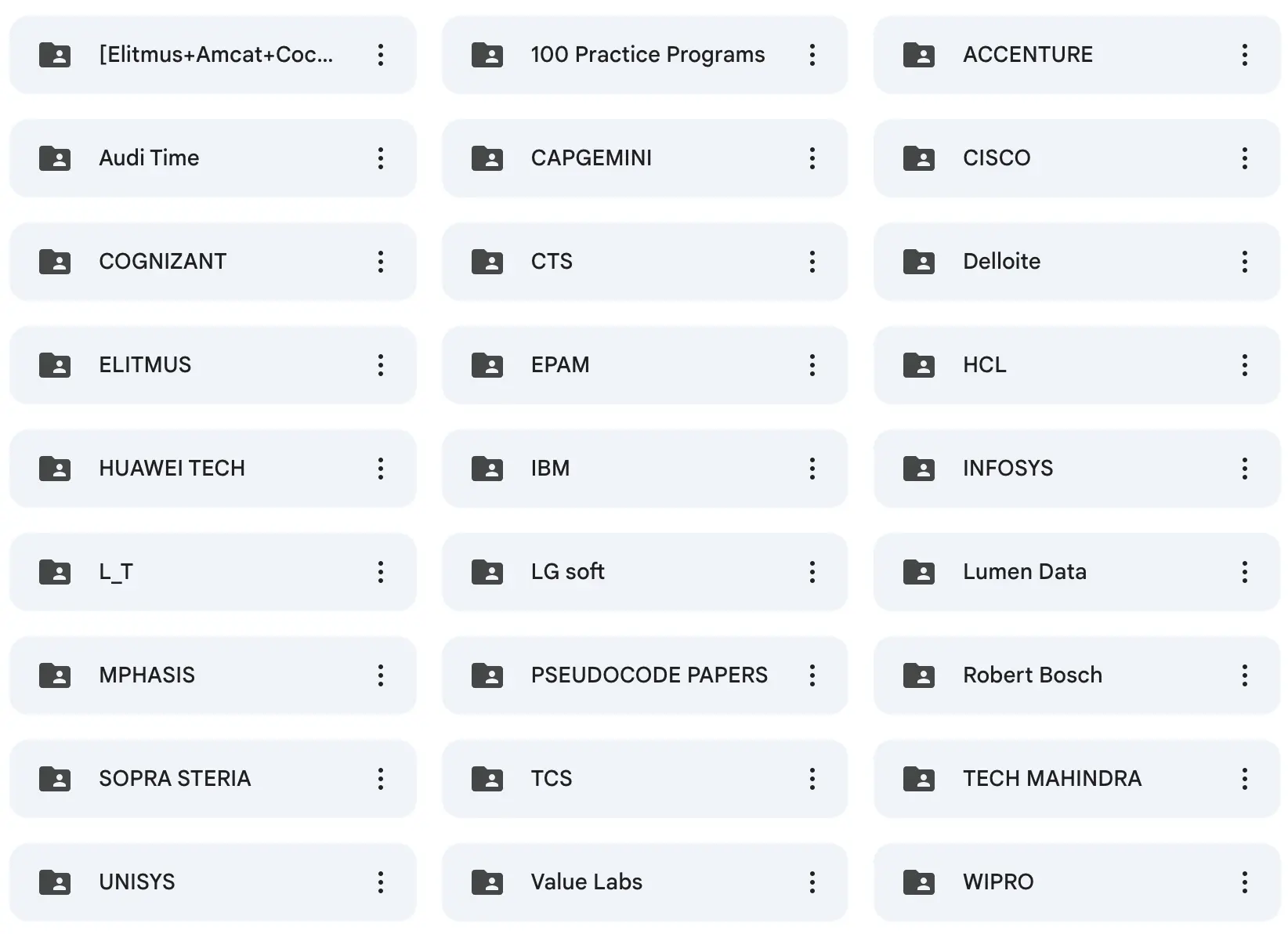Expand options menu for MPHASIS folder

click(381, 675)
